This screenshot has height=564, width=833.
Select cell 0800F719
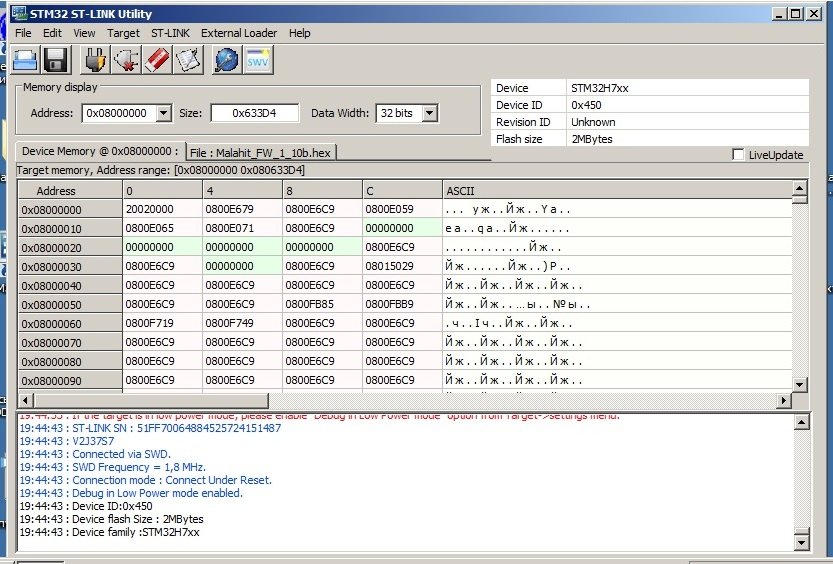point(163,323)
